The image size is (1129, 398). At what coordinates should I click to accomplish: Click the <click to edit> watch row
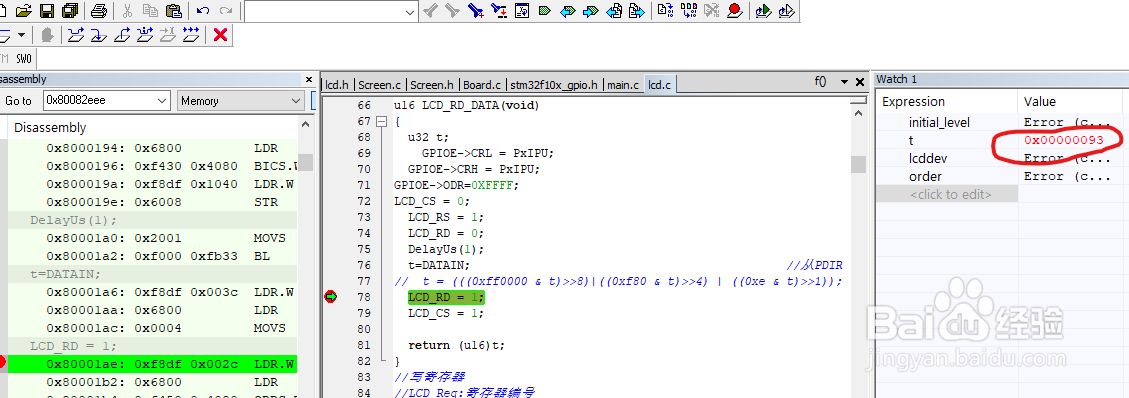coord(947,194)
